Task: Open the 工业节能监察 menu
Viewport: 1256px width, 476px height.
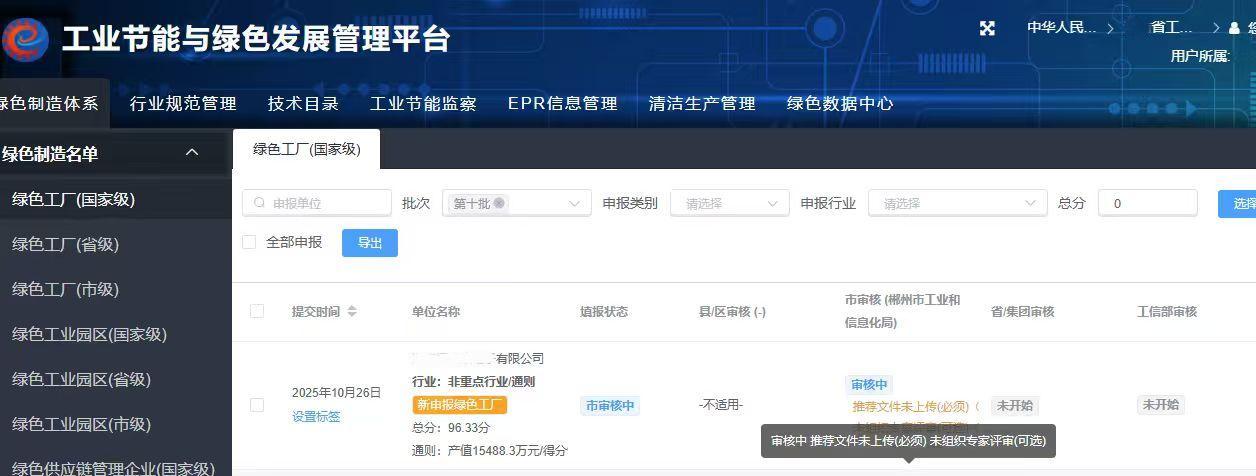Action: click(x=423, y=103)
